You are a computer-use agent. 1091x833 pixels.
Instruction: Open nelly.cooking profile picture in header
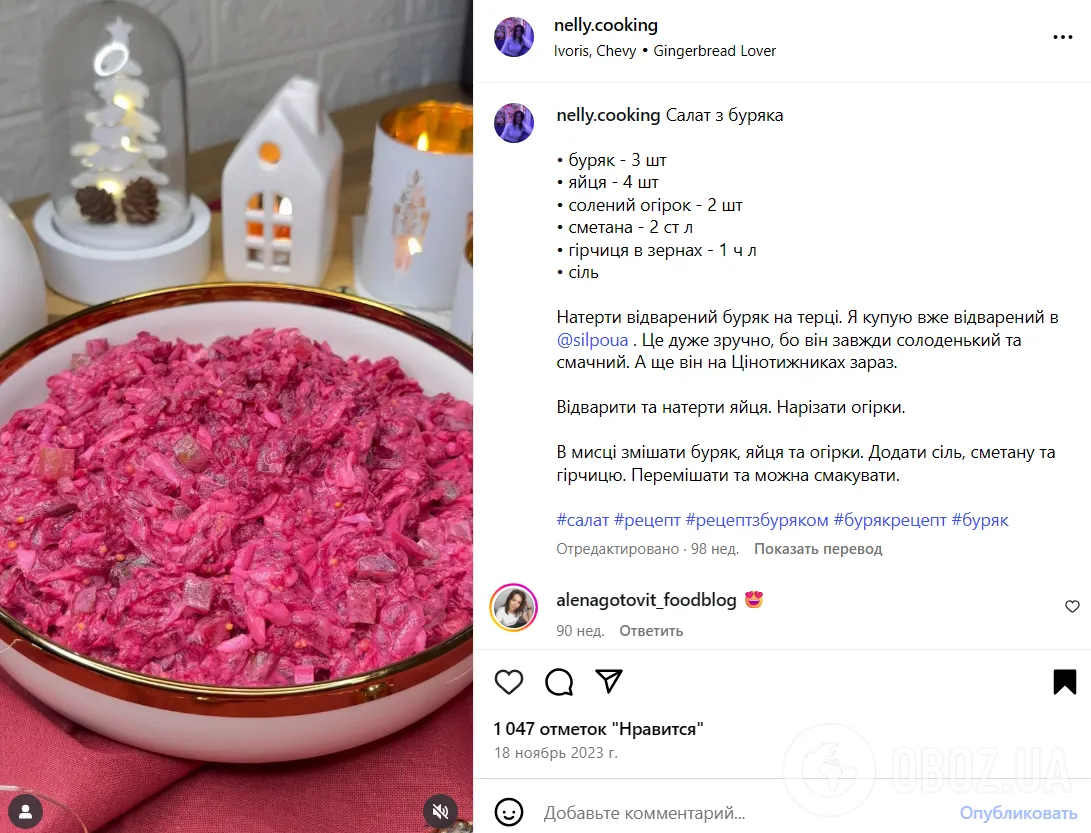[514, 37]
